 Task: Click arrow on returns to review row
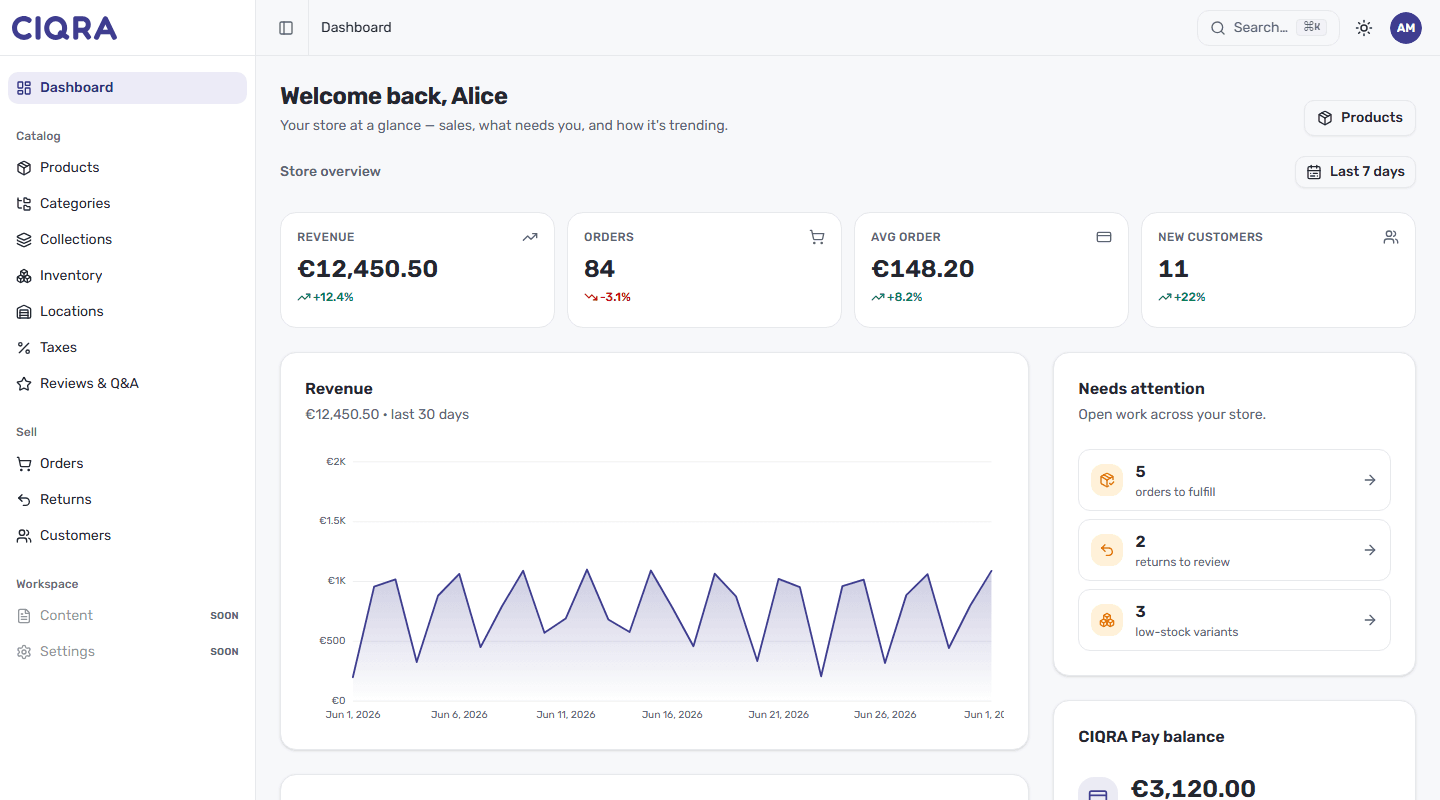pos(1370,550)
